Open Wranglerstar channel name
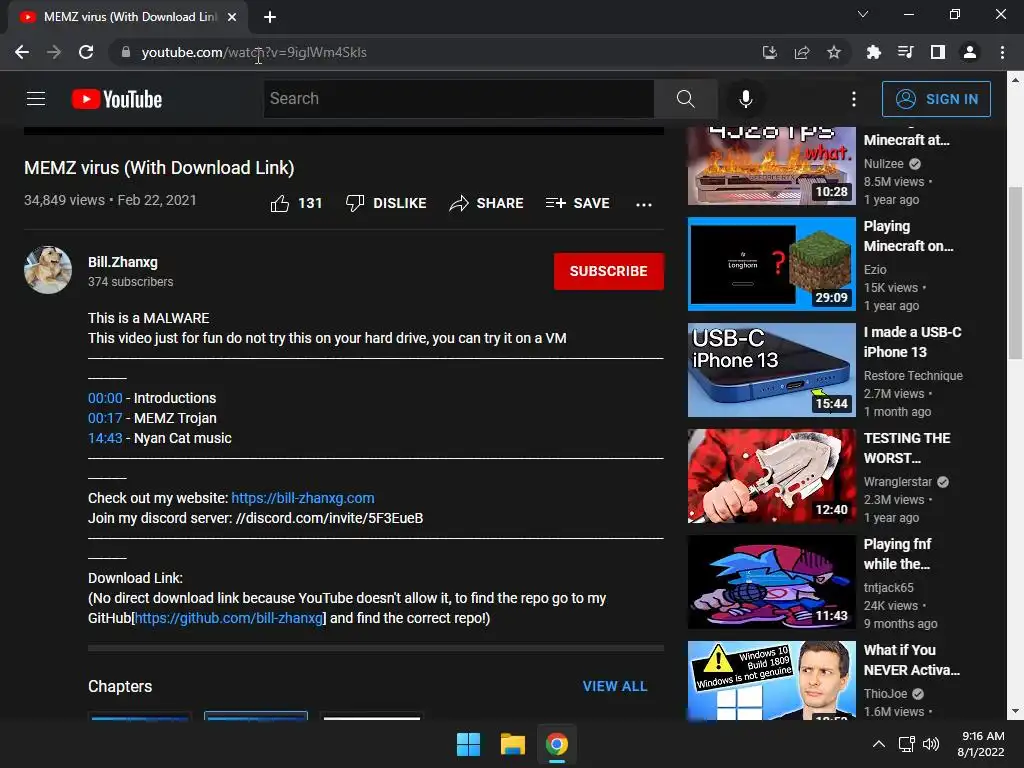The width and height of the screenshot is (1024, 768). point(898,481)
